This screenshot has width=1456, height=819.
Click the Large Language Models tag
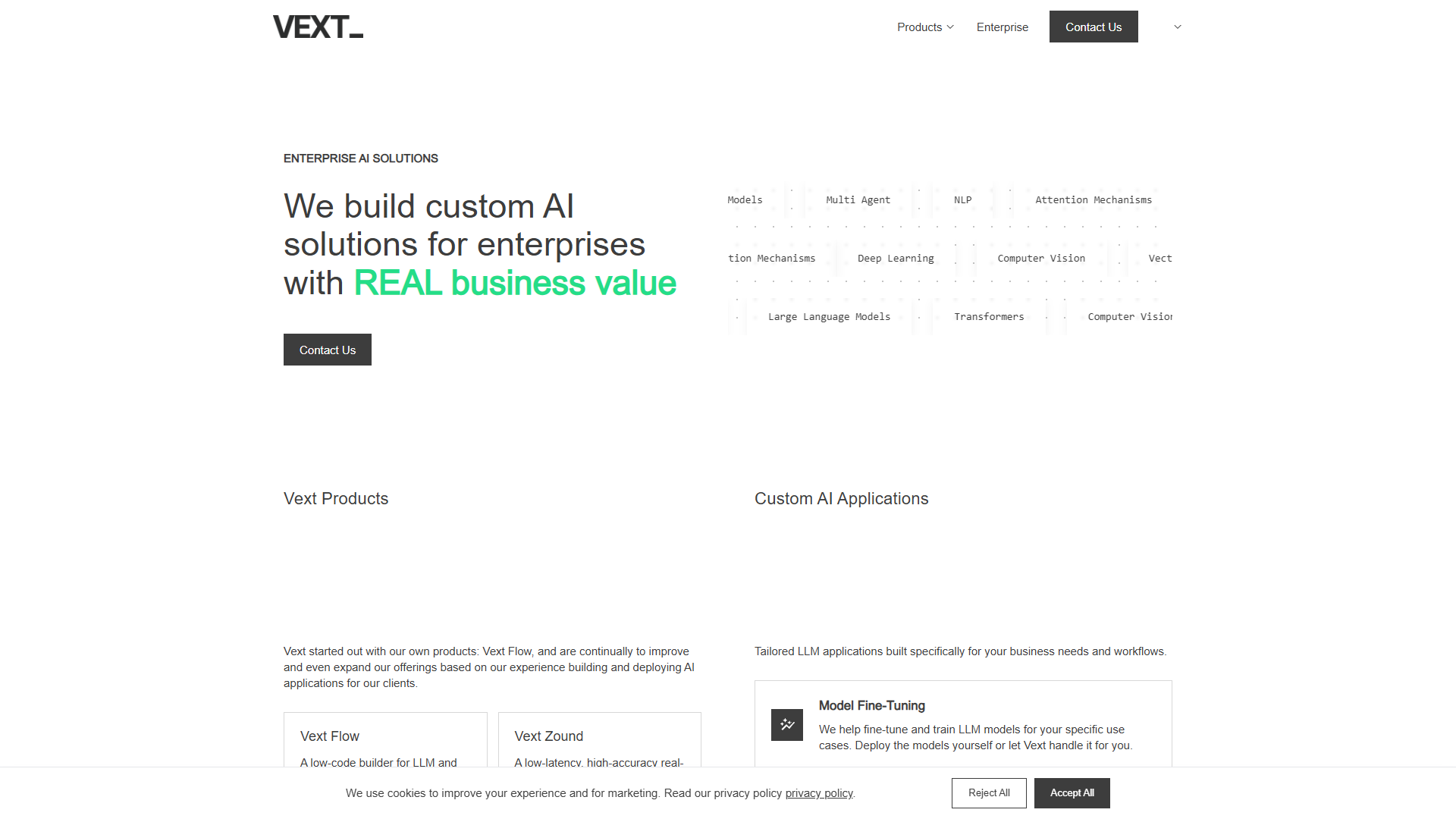(830, 317)
